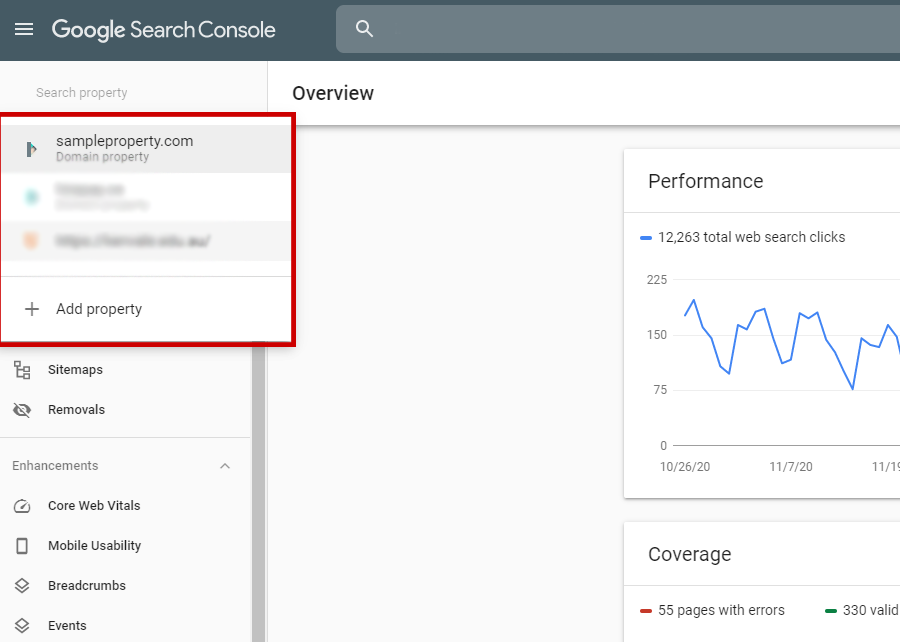The width and height of the screenshot is (900, 642).
Task: Open the Coverage card title
Action: click(x=689, y=554)
